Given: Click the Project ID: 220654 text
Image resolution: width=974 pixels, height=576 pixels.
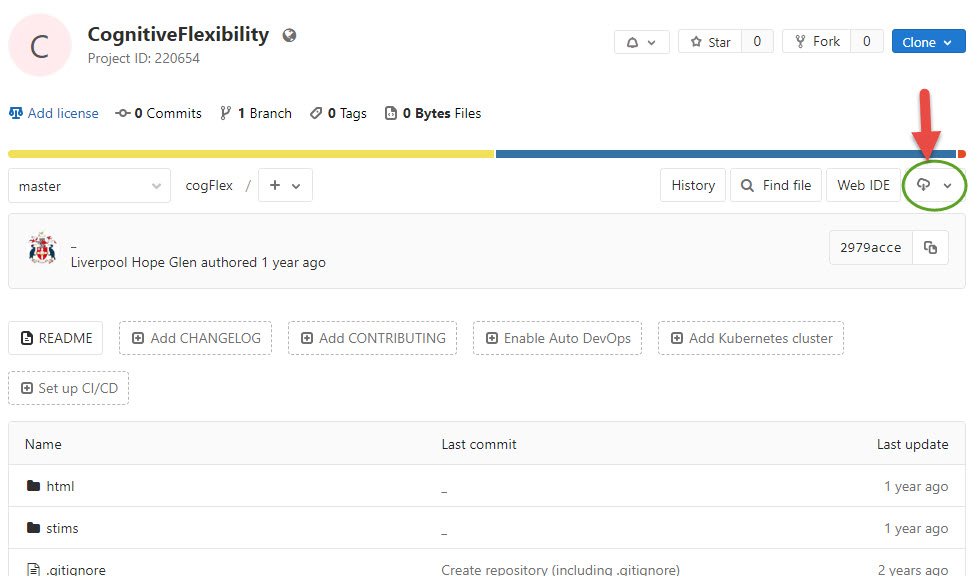Looking at the screenshot, I should pyautogui.click(x=143, y=58).
